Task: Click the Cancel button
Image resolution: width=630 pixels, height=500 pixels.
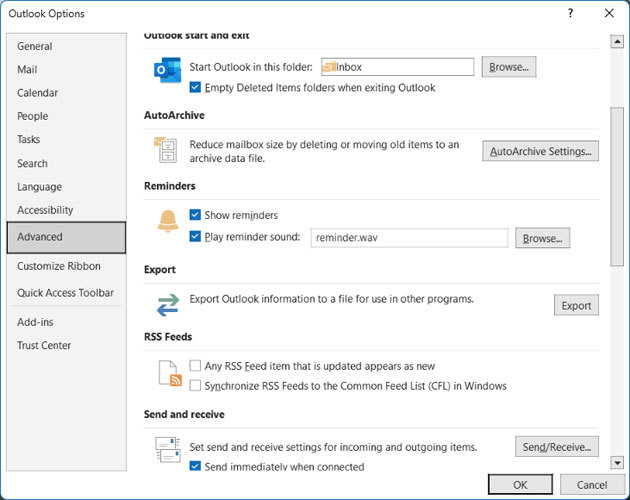Action: [x=592, y=485]
